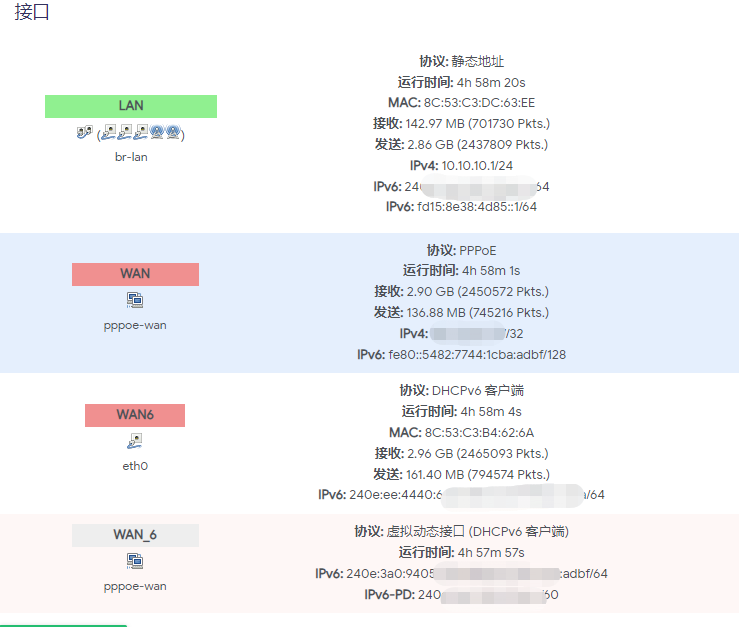
Task: Click the bridge icon under LAN
Action: [x=85, y=132]
